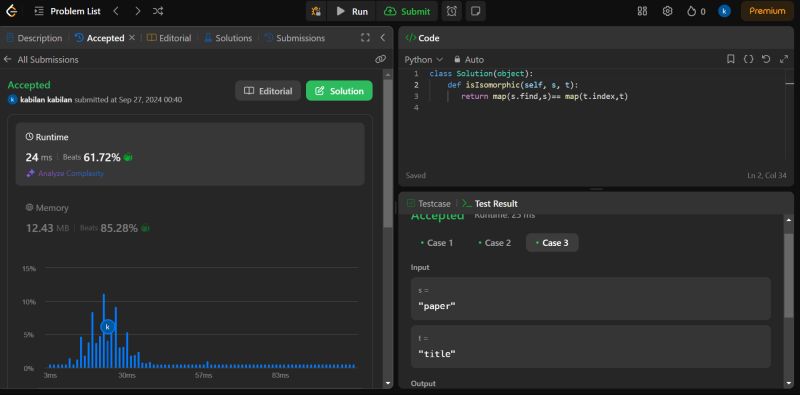Viewport: 800px width, 395px height.
Task: Select the Test Result tab
Action: 490,204
